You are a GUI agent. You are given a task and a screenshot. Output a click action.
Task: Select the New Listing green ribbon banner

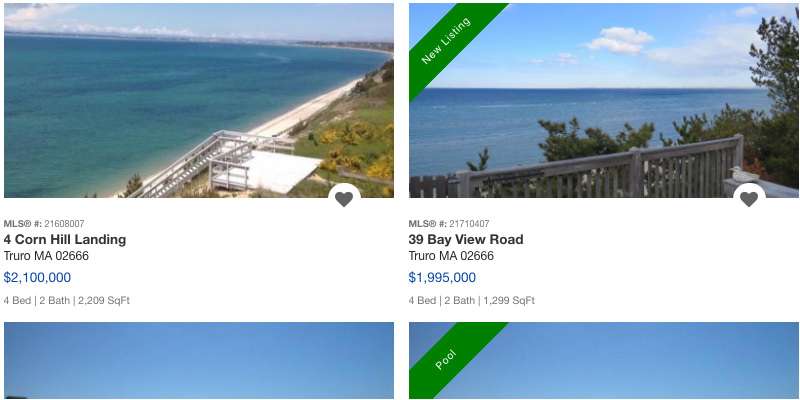pos(446,41)
